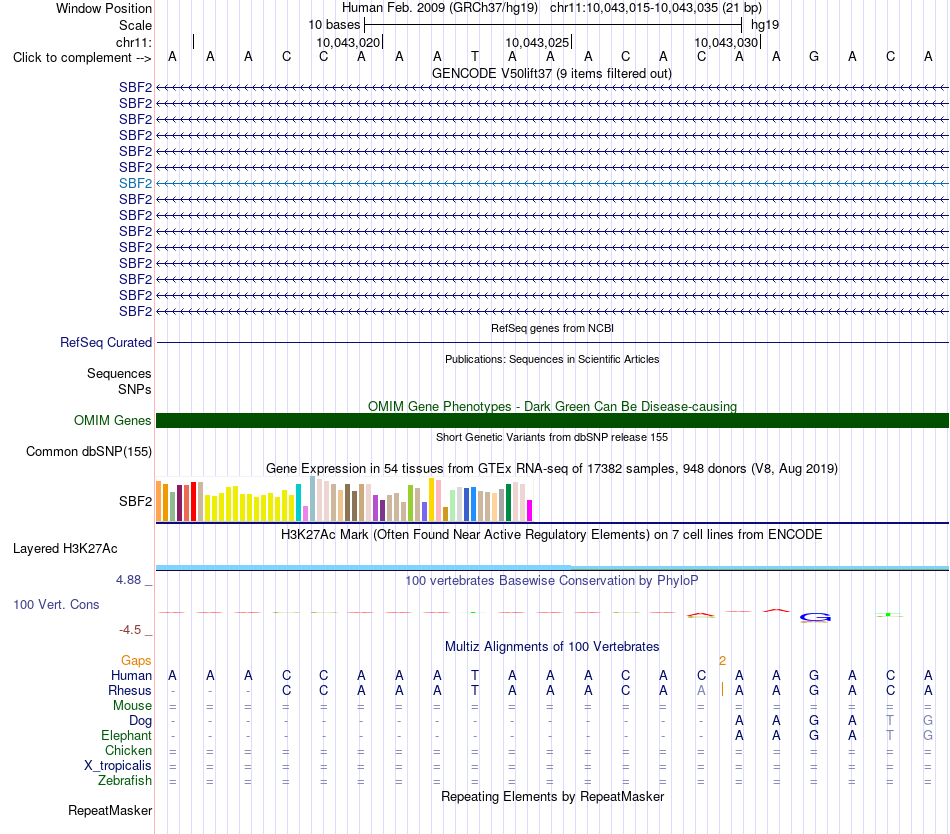Viewport: 950px width, 834px height.
Task: Open the GENCODE V50lift37 track title
Action: (x=551, y=73)
